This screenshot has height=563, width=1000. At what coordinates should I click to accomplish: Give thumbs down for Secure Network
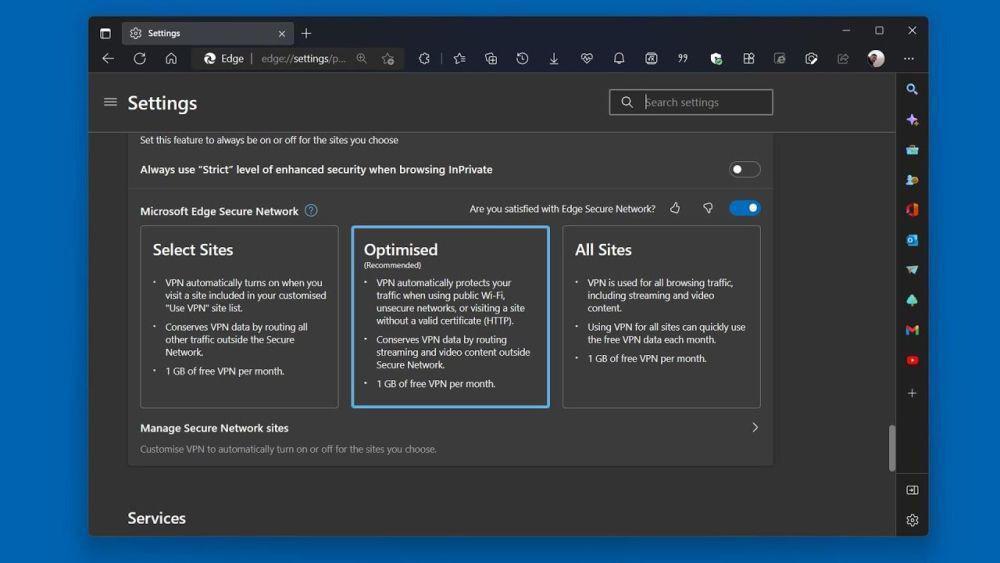point(708,208)
